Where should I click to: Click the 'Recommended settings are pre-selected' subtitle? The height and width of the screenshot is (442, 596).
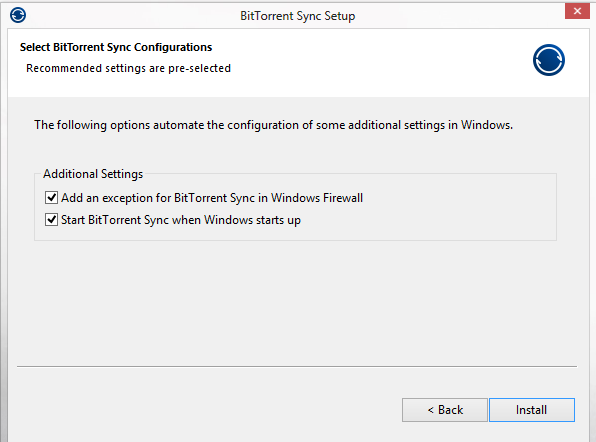click(128, 68)
